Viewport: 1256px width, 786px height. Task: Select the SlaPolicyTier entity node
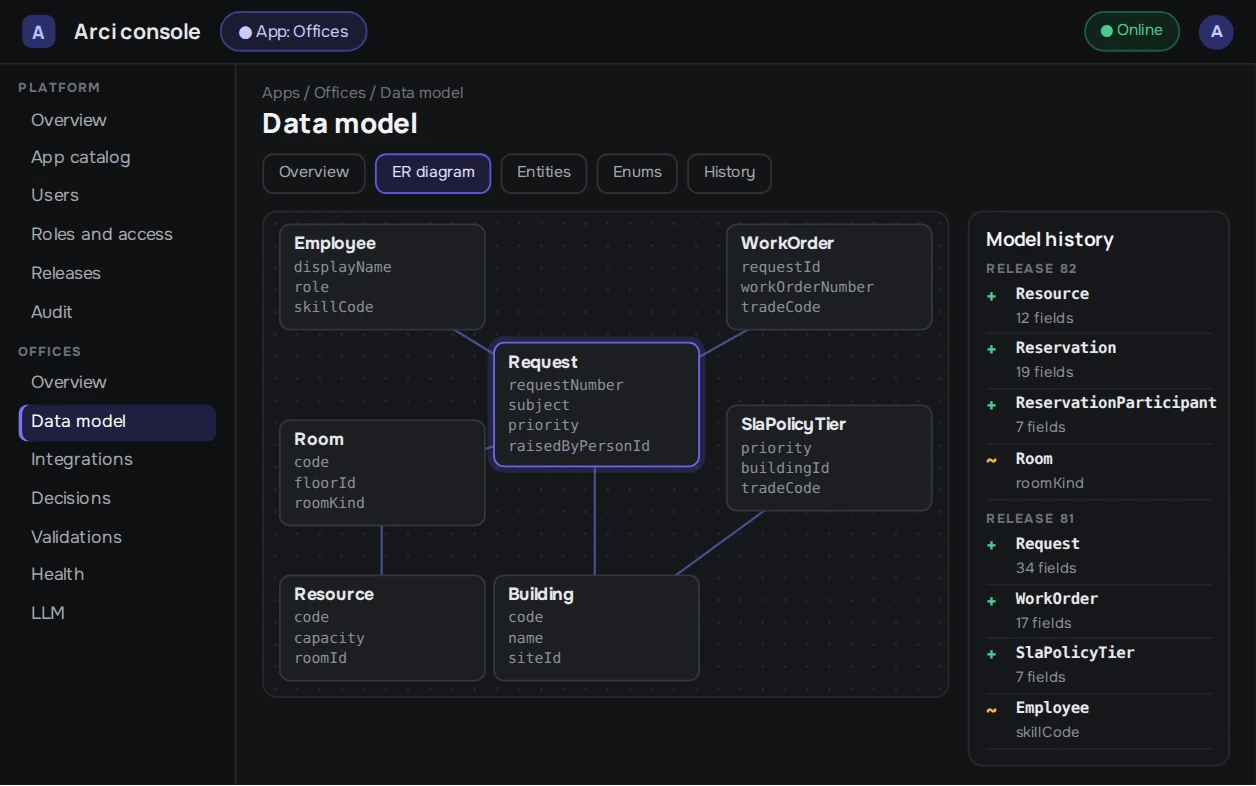pyautogui.click(x=829, y=458)
